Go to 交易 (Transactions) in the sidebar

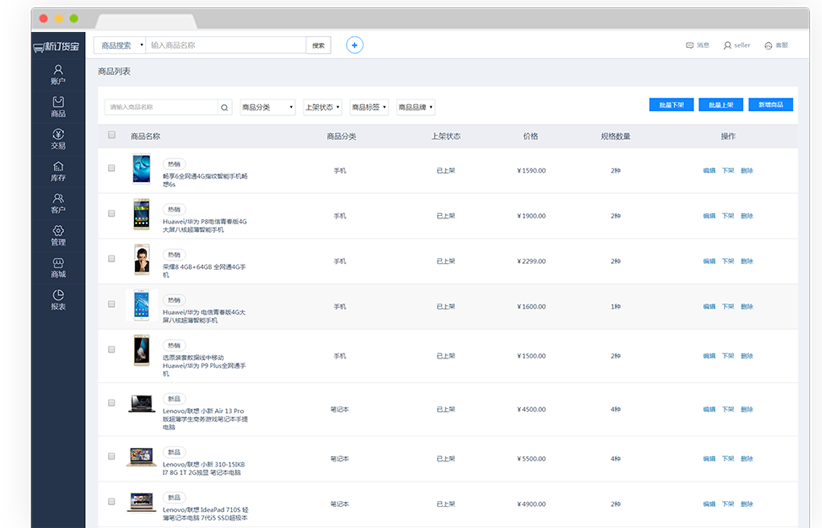click(58, 138)
